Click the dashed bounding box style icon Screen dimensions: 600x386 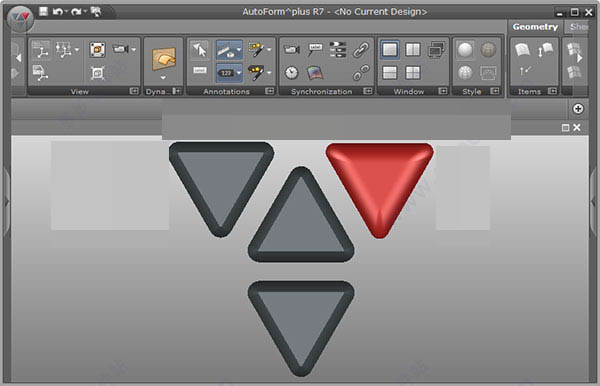488,73
